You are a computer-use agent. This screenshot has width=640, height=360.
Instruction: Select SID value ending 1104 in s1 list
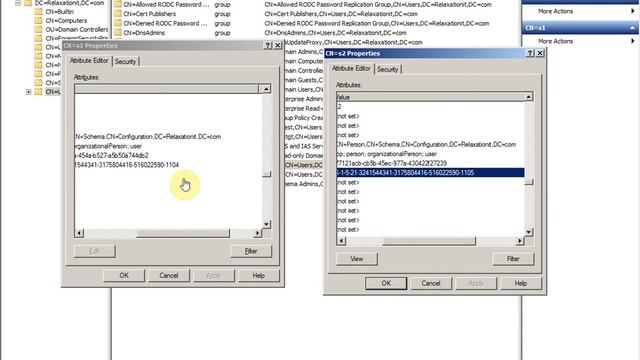tap(127, 165)
